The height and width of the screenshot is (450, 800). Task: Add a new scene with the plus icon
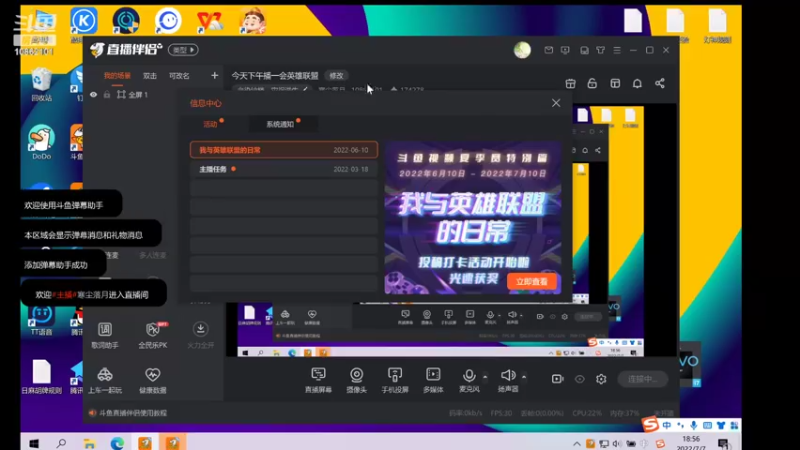click(x=214, y=76)
